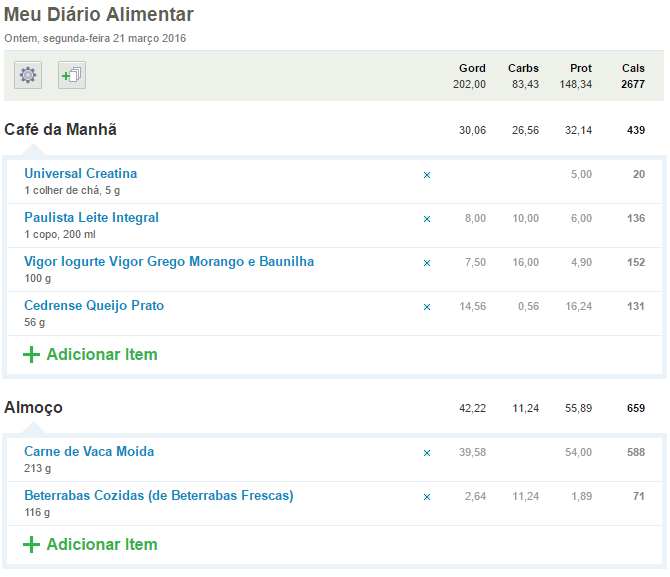
Task: Open Paulista Leite Integral food details
Action: [x=91, y=218]
